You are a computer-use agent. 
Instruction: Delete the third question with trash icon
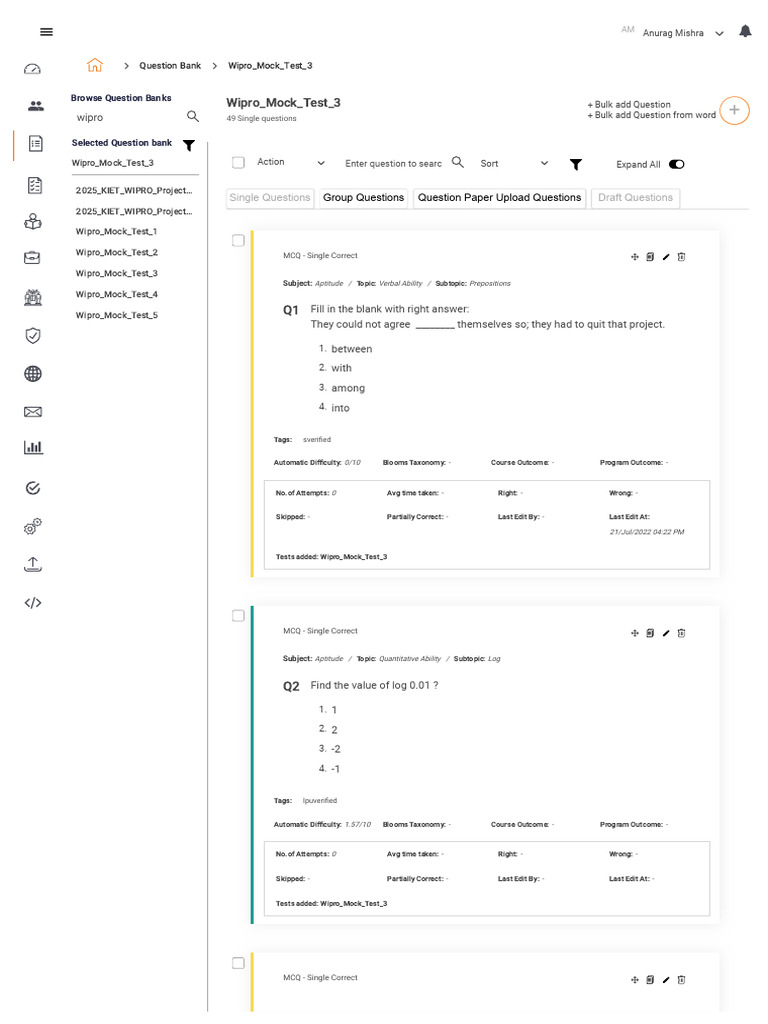point(681,980)
